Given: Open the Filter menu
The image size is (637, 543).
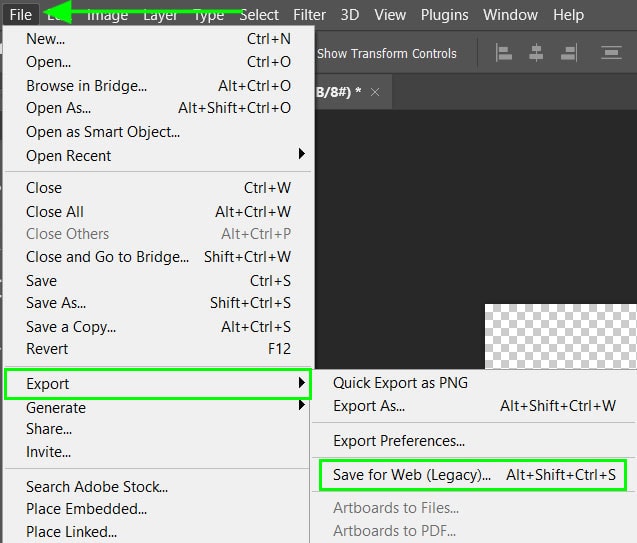Looking at the screenshot, I should [309, 15].
